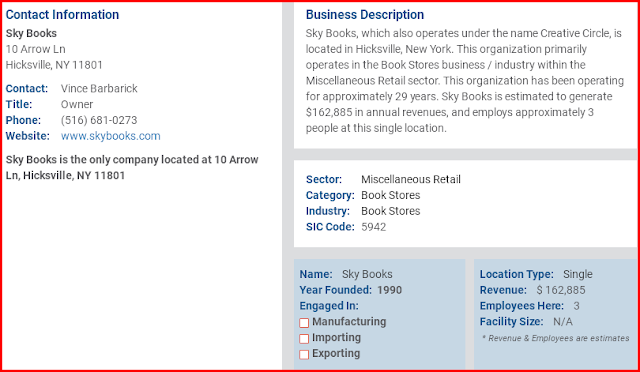640x372 pixels.
Task: Click the Year Founded value 1990
Action: 389,290
